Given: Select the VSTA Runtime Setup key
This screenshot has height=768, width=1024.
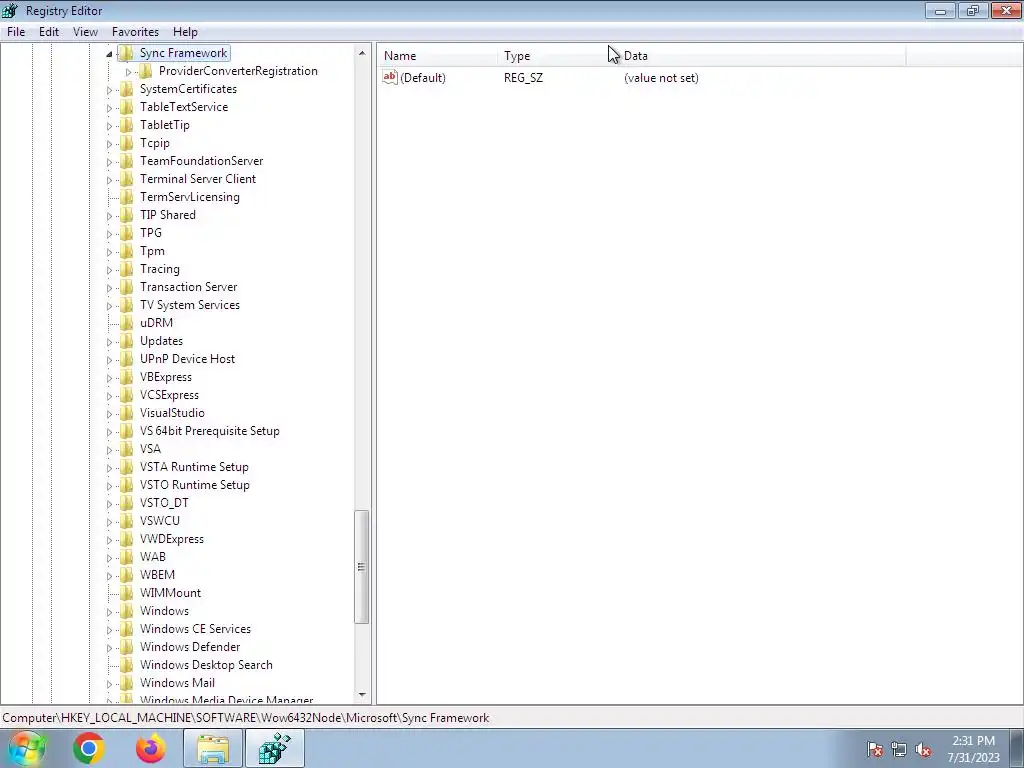Looking at the screenshot, I should [x=194, y=467].
